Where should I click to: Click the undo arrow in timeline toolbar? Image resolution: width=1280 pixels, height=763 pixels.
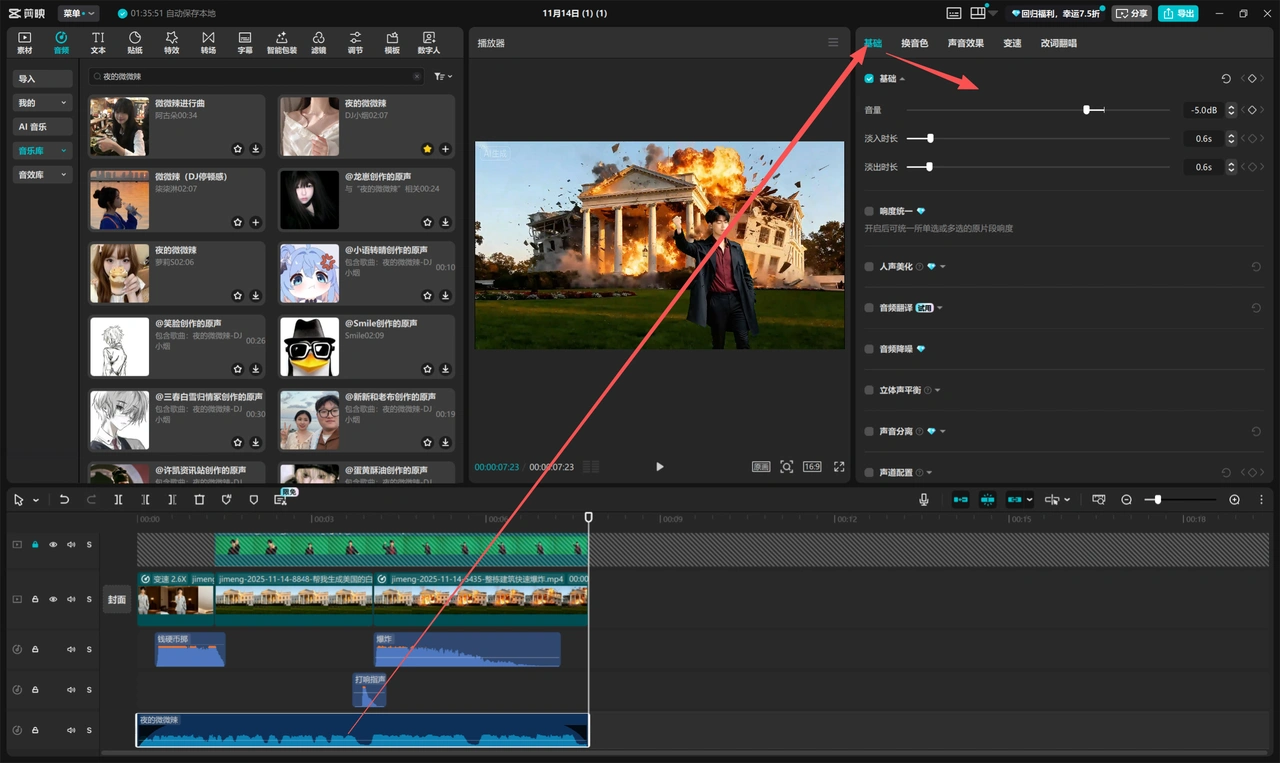pyautogui.click(x=64, y=499)
